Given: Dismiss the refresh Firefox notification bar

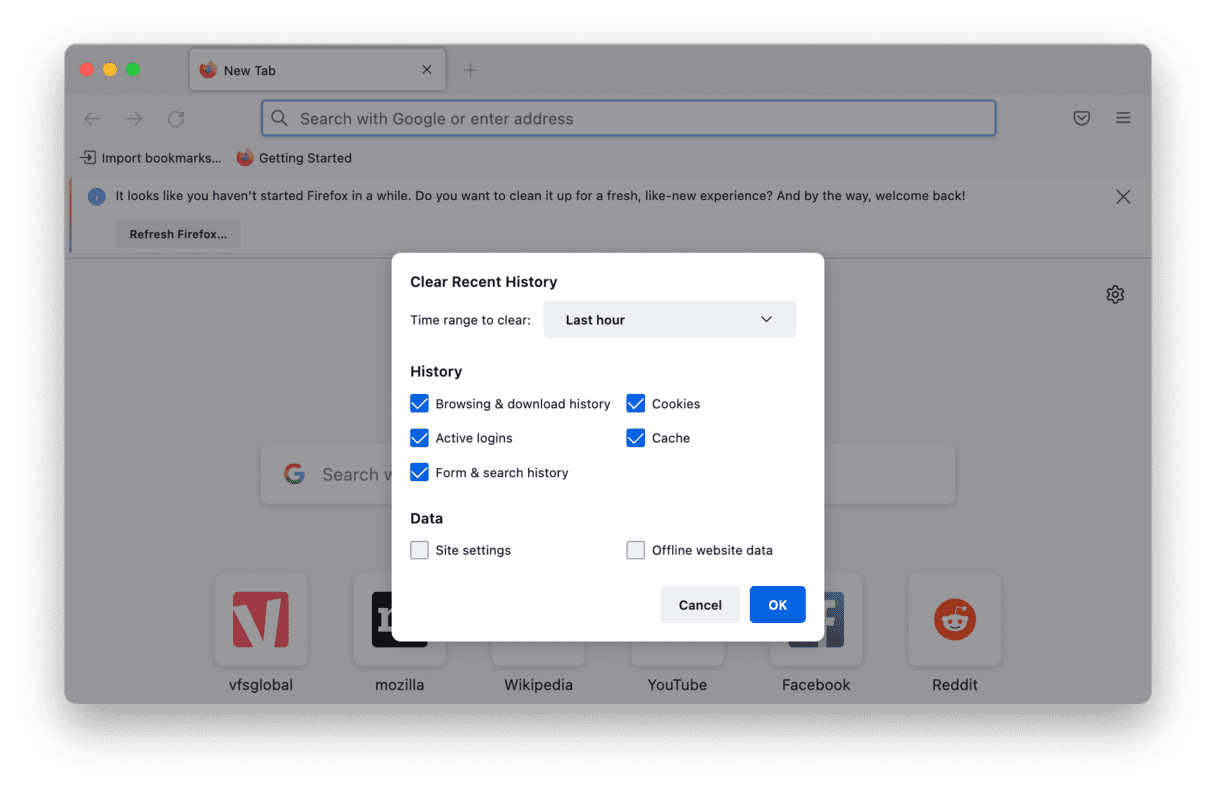Looking at the screenshot, I should pos(1123,197).
